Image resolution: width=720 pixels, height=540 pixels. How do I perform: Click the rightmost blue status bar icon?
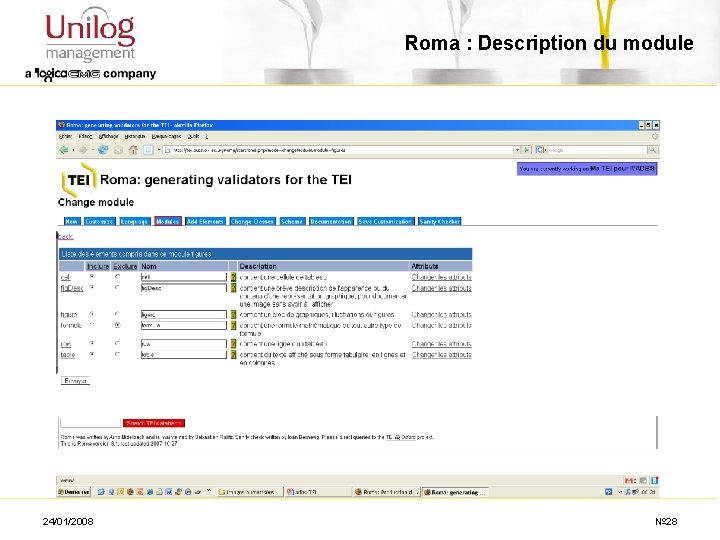pos(655,480)
